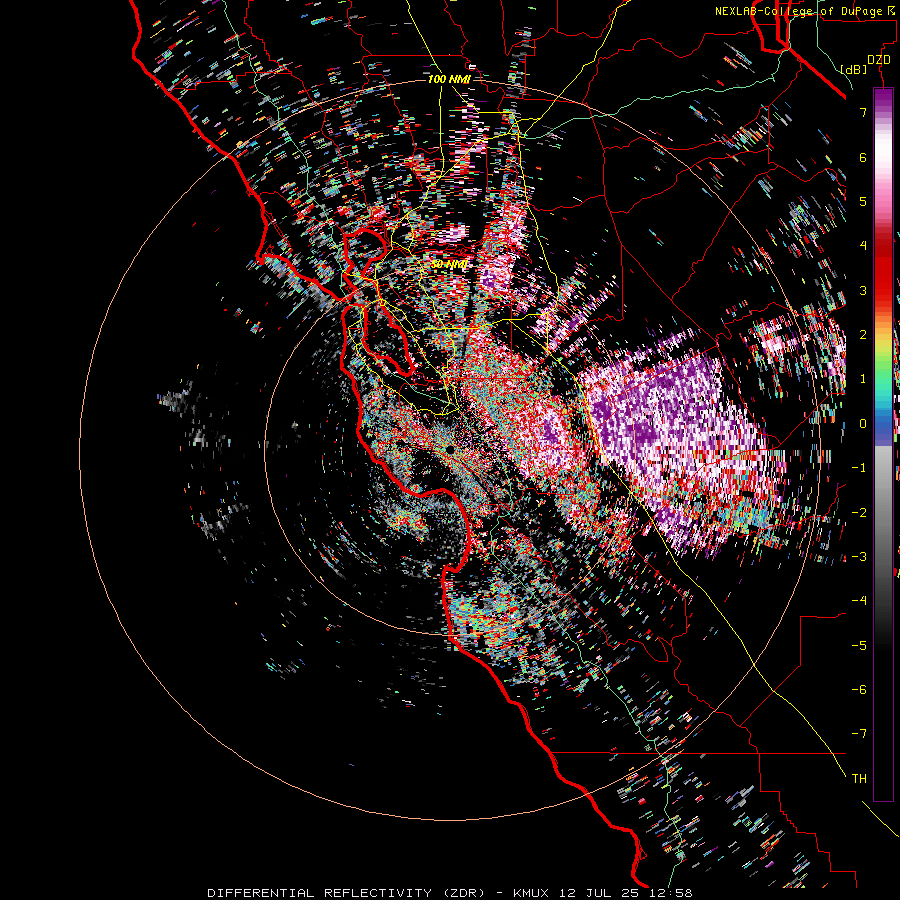Select the -7 dB scale value

pos(859,734)
